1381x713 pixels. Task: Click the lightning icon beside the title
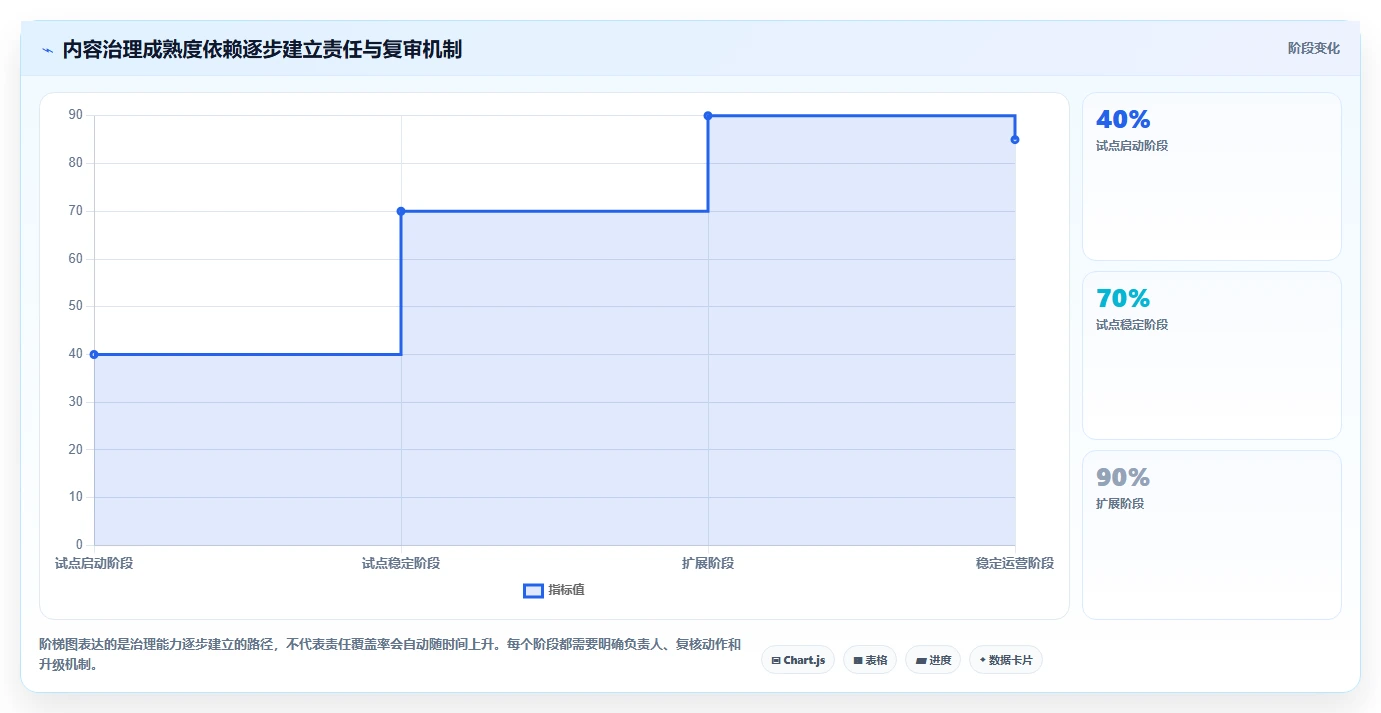click(x=47, y=50)
